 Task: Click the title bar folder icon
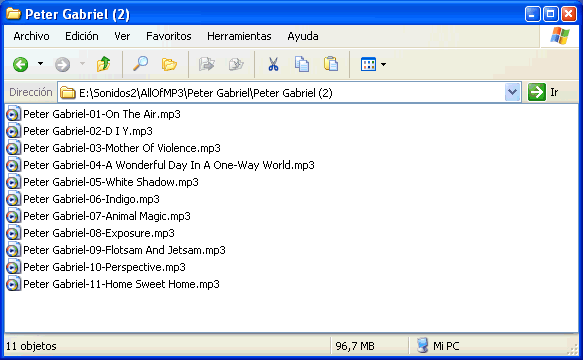13,13
